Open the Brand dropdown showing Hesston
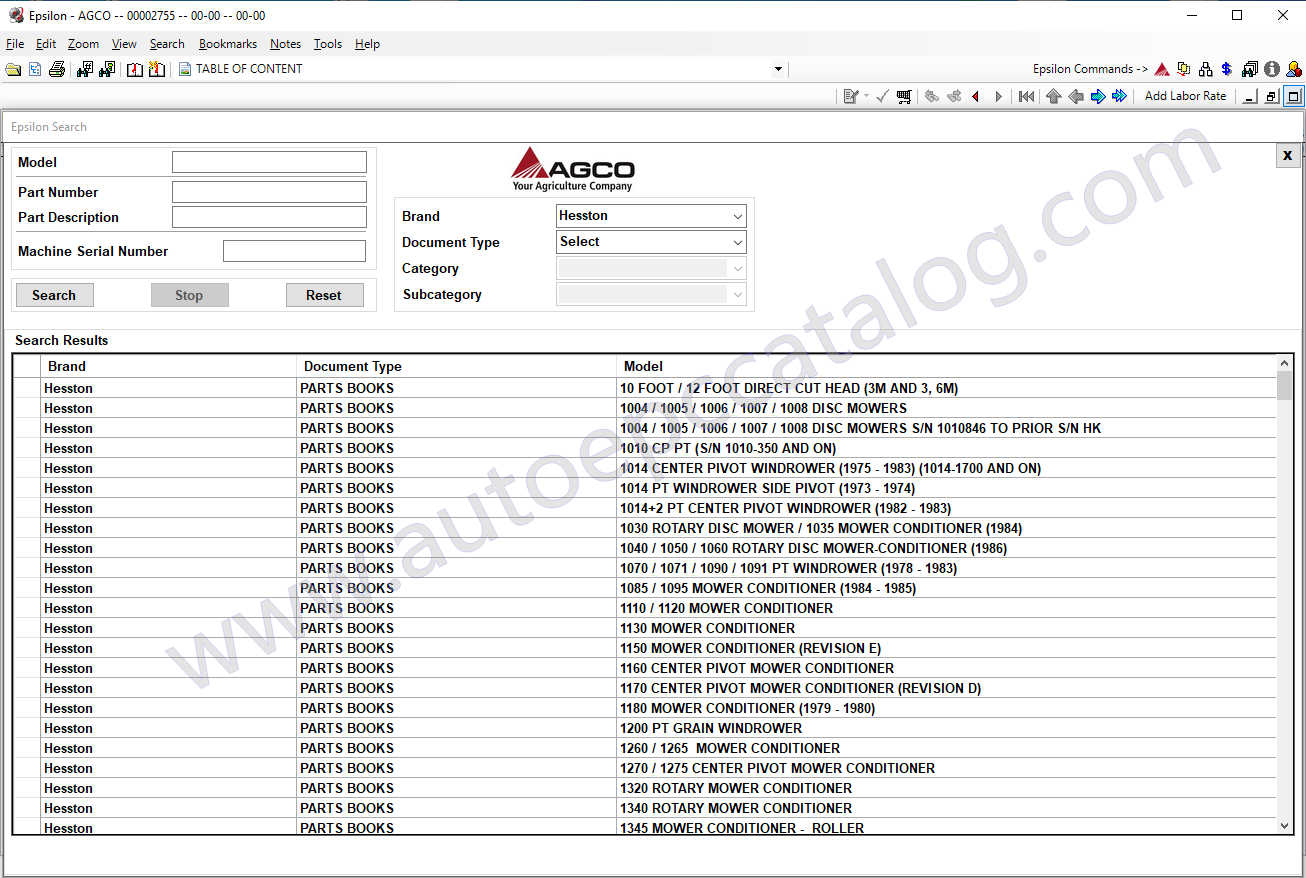 (x=651, y=216)
